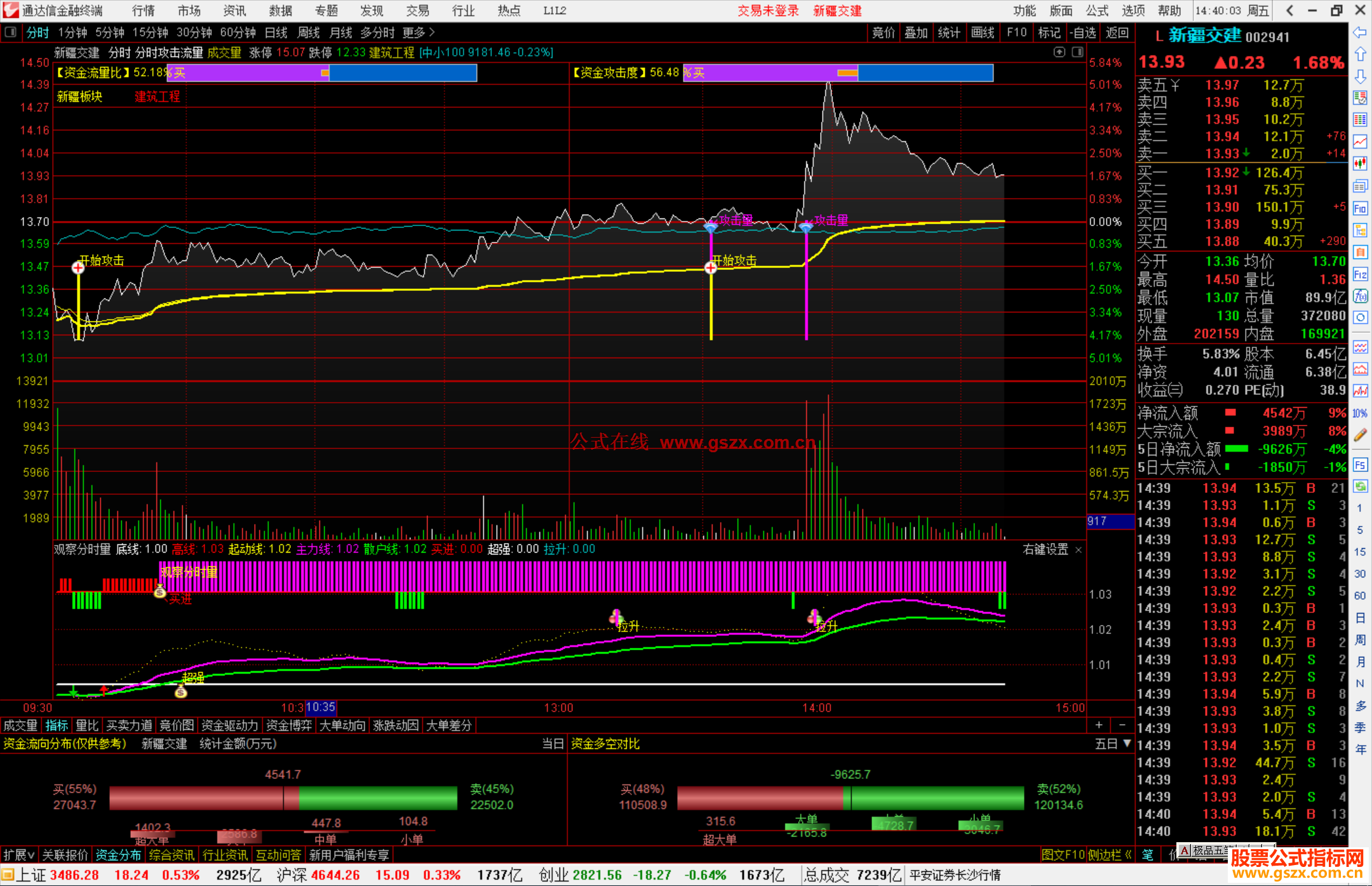Switch to 周线 weekly chart
This screenshot has height=886, width=1372.
click(309, 32)
